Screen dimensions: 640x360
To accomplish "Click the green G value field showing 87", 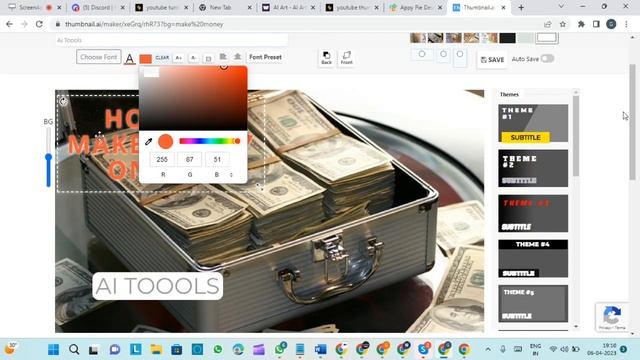I will pos(189,159).
